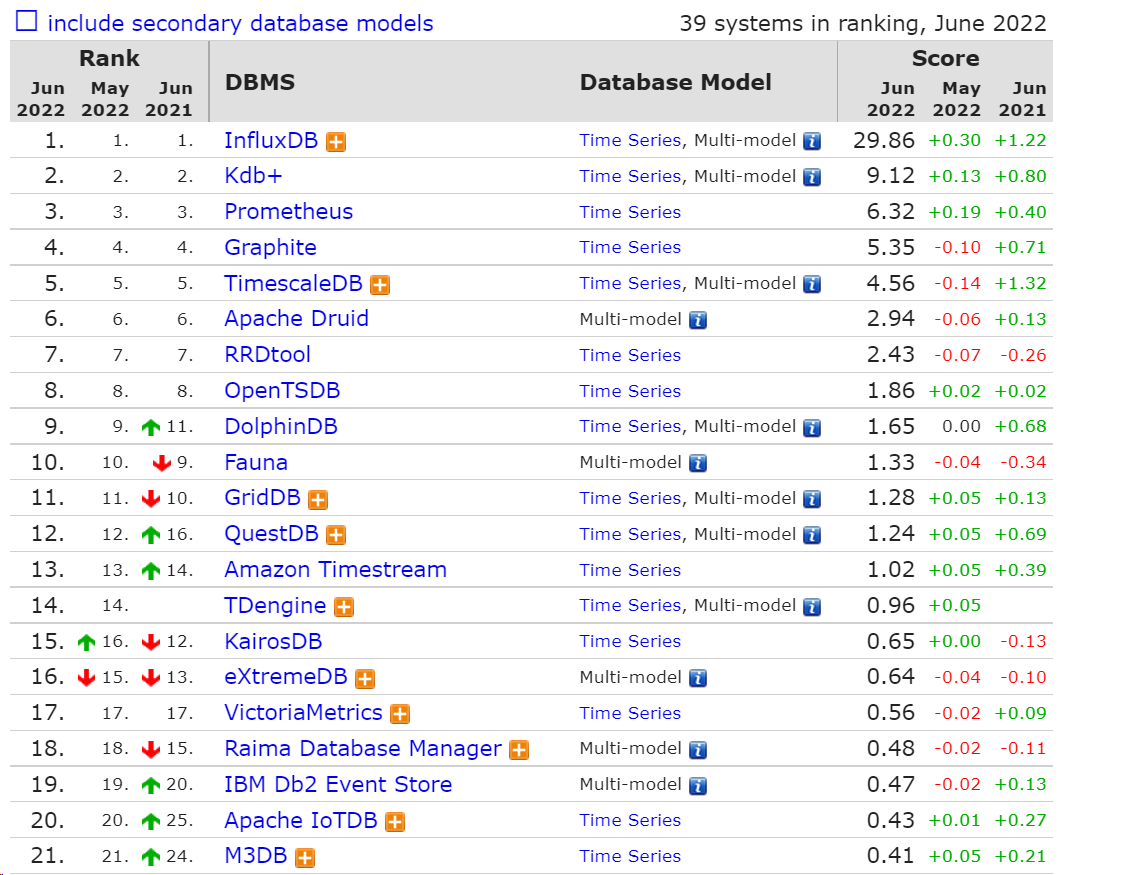This screenshot has height=875, width=1131.
Task: Click the info icon in eXtremeDB row
Action: click(x=697, y=678)
